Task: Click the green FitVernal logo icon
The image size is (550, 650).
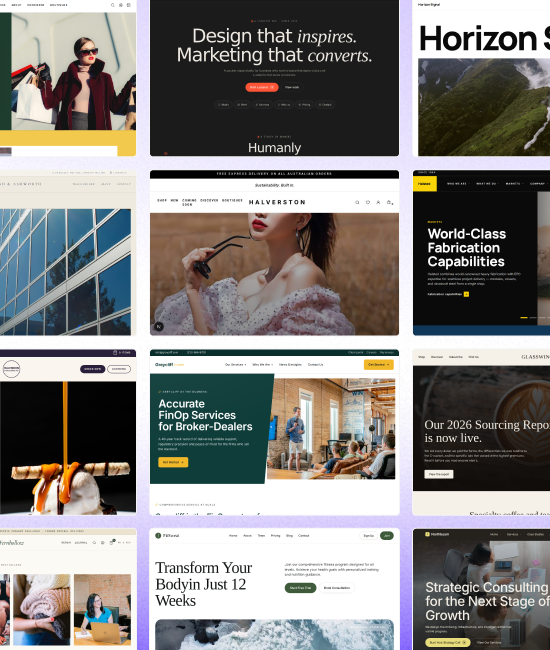Action: pos(158,536)
